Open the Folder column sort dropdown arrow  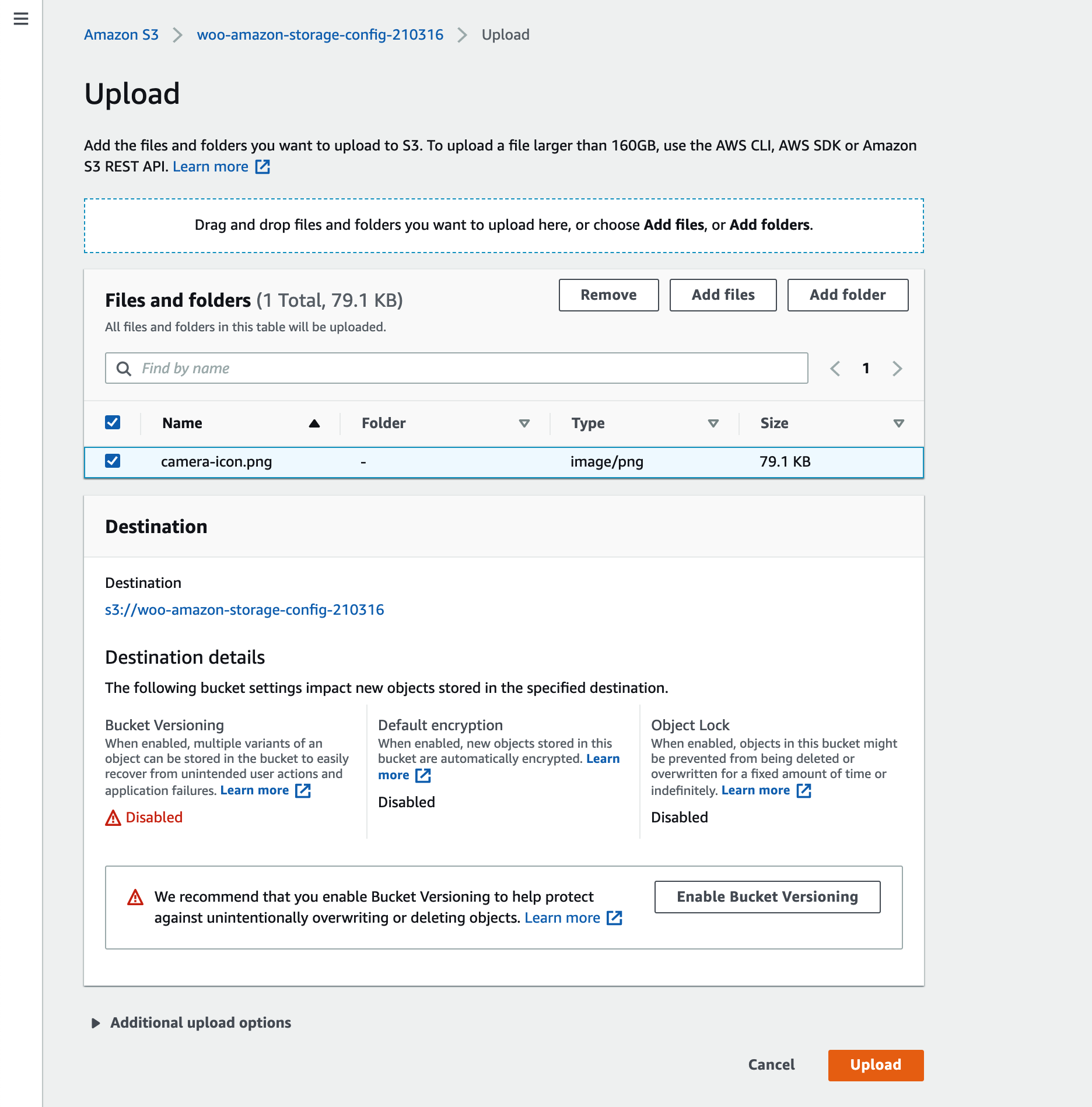[x=524, y=423]
